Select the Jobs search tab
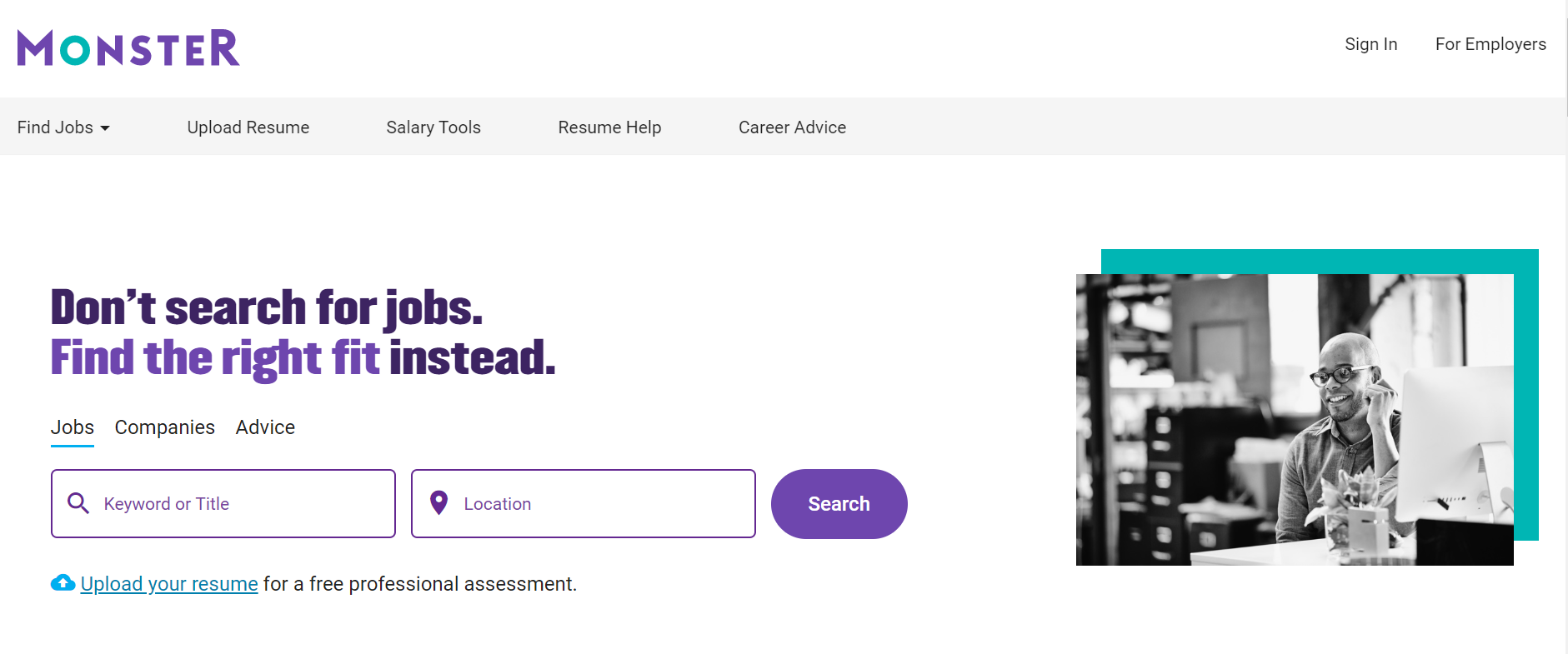The width and height of the screenshot is (1568, 654). coord(73,427)
